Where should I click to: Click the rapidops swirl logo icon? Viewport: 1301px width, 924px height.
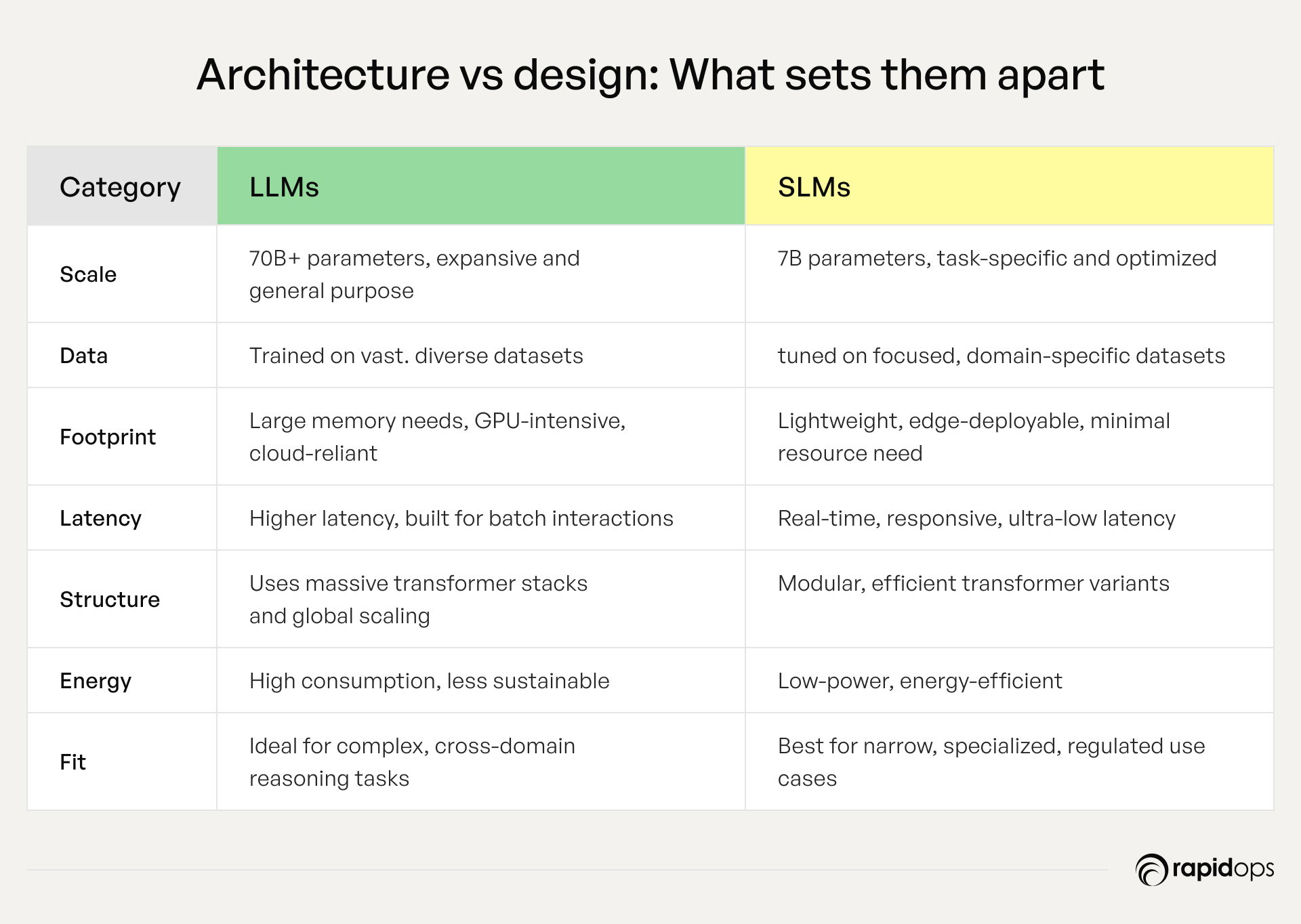1151,870
